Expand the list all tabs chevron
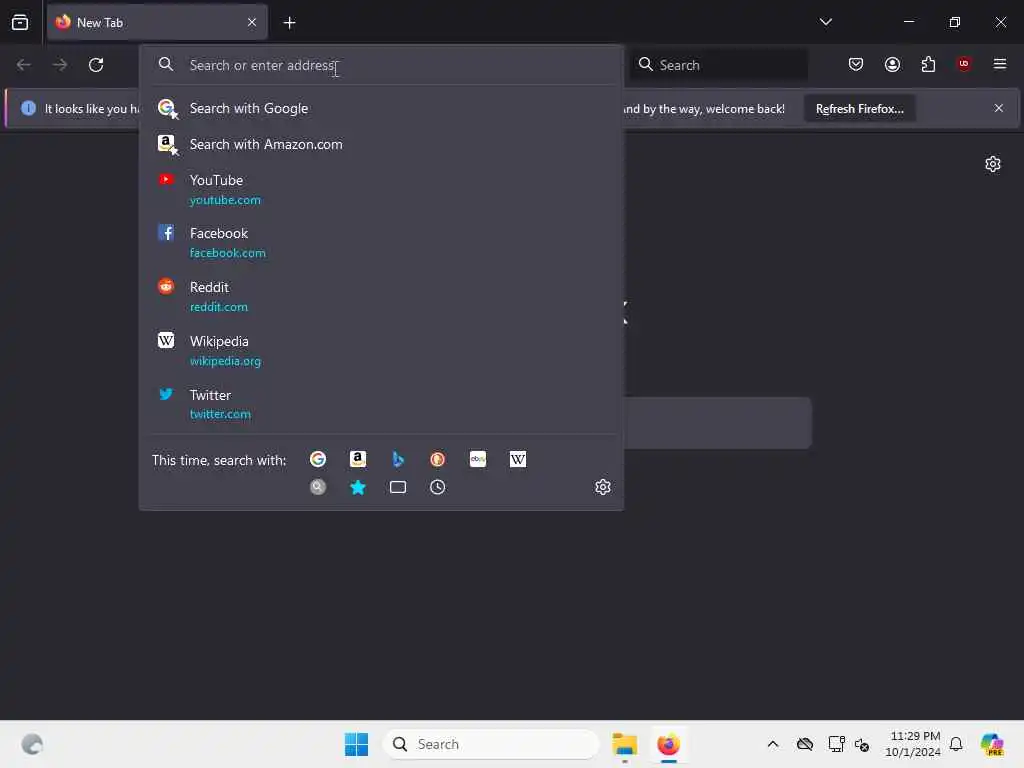 825,22
